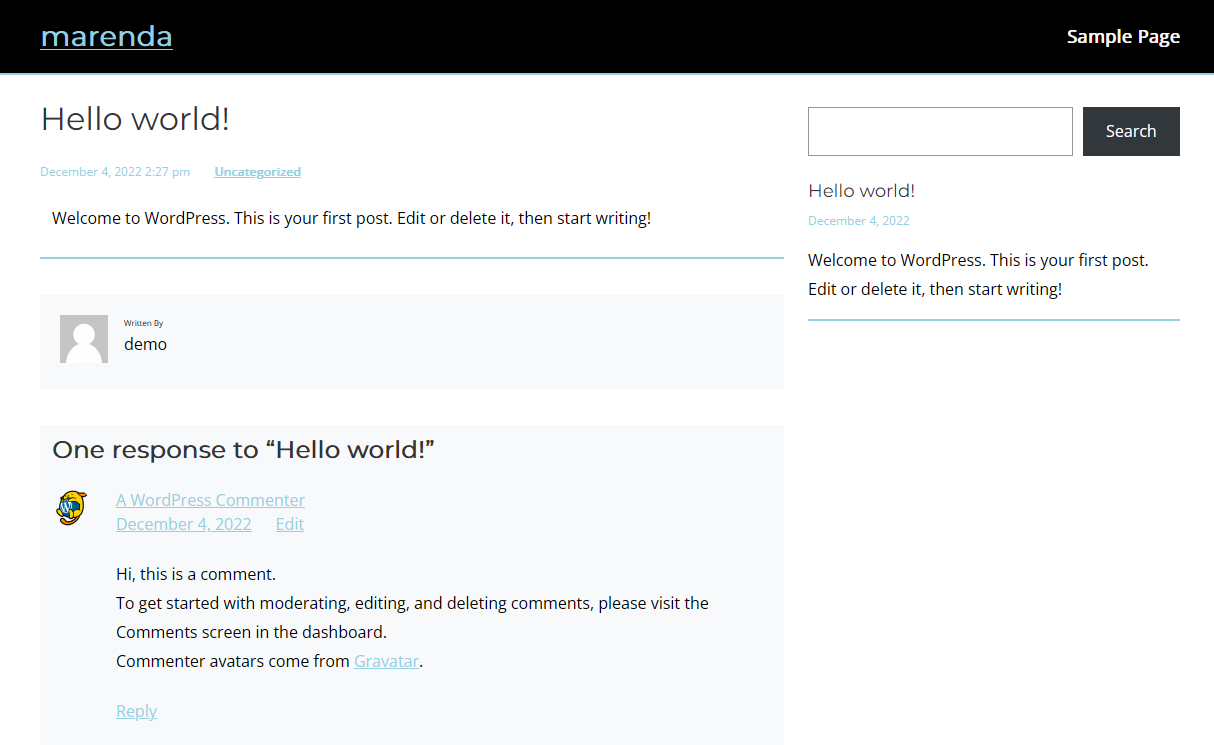The width and height of the screenshot is (1214, 745).
Task: Open Sample Page in navigation menu
Action: click(1123, 36)
